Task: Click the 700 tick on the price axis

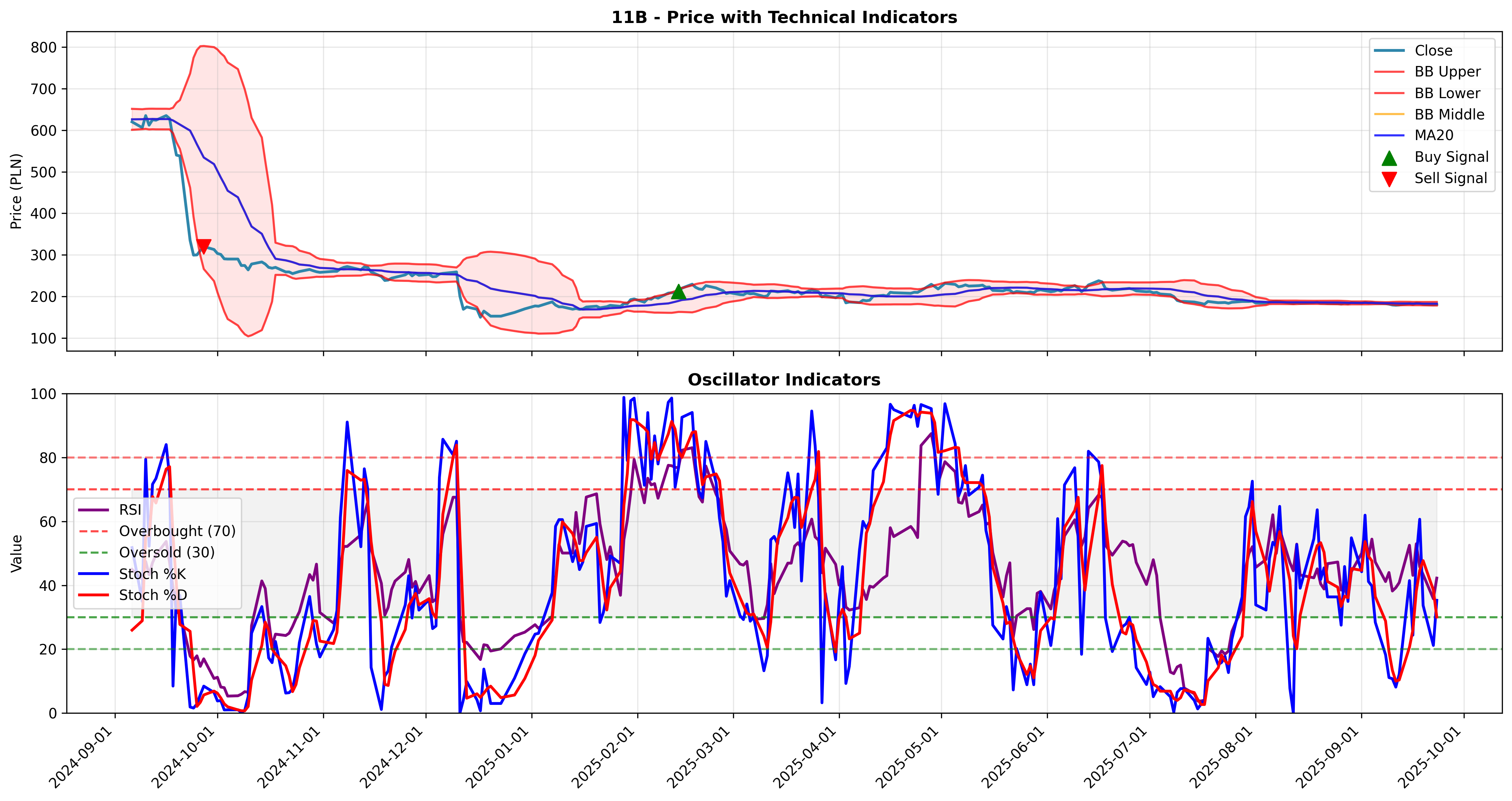Action: tap(44, 89)
